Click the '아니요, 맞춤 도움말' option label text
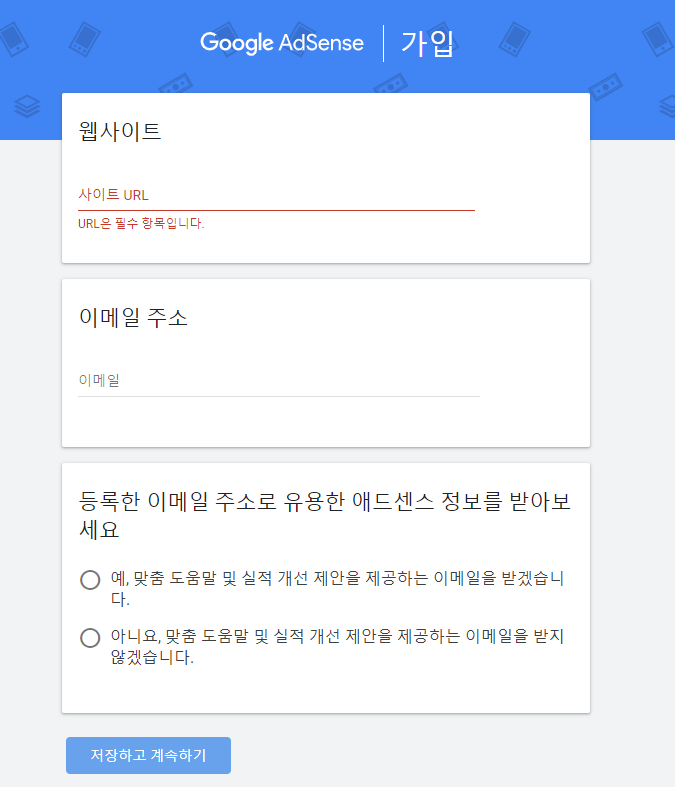Viewport: 675px width, 787px height. 337,646
